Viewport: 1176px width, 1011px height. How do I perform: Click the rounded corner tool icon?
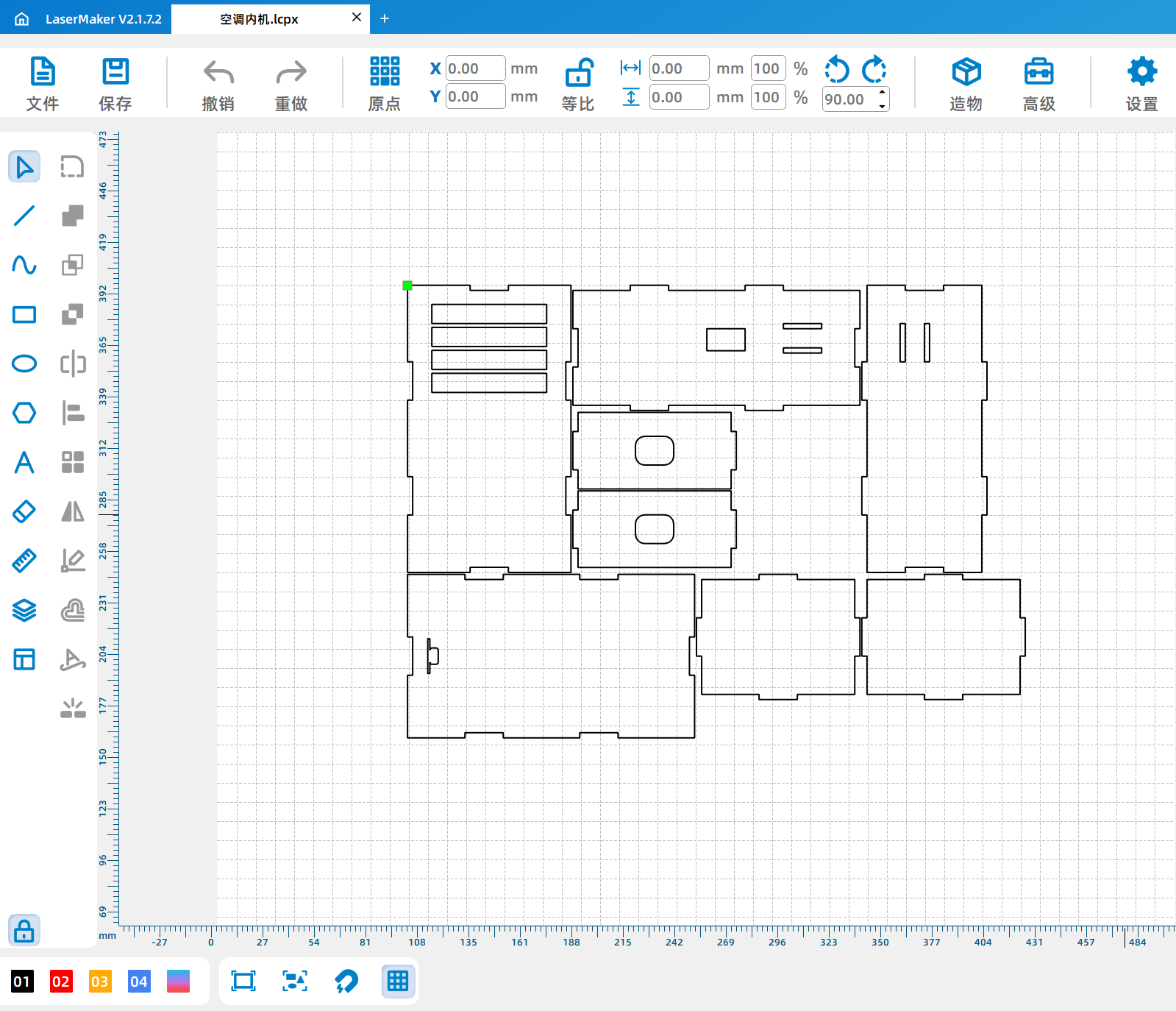tap(72, 167)
